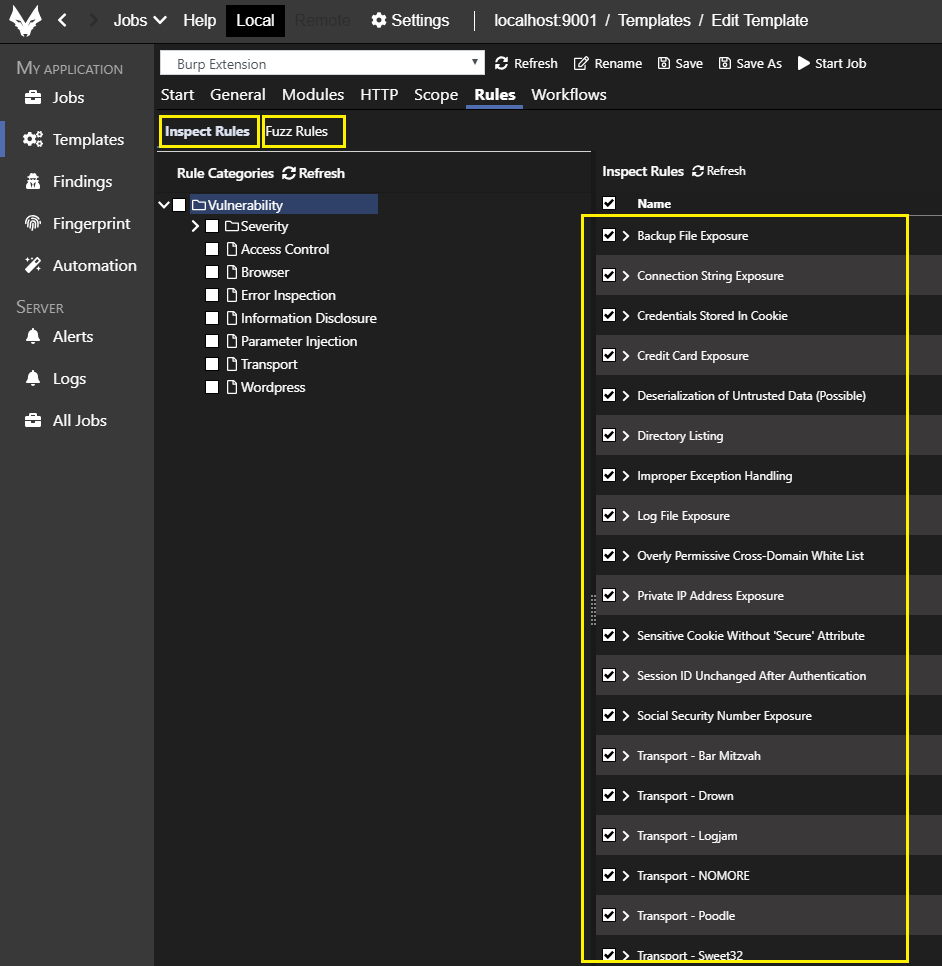Expand the Improper Exception Handling rule

[626, 476]
